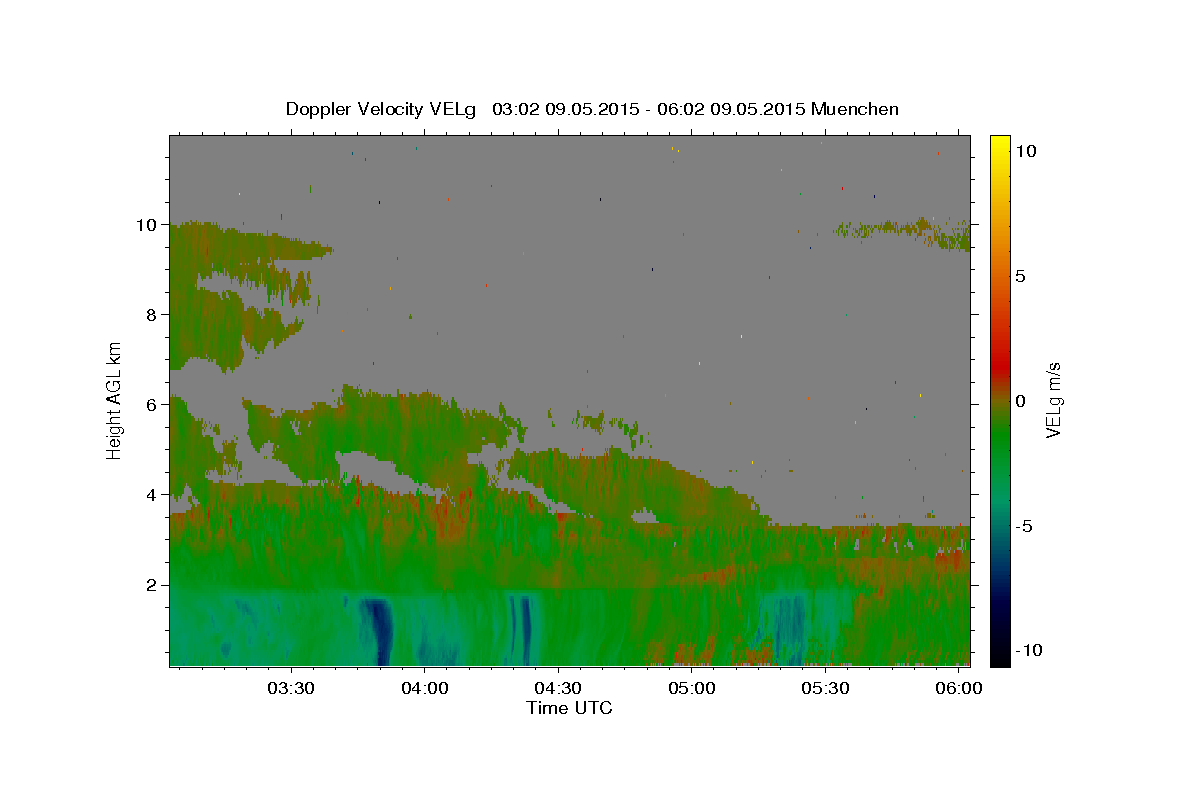Viewport: 1200px width, 800px height.
Task: Click the height tick label 6
Action: 153,405
